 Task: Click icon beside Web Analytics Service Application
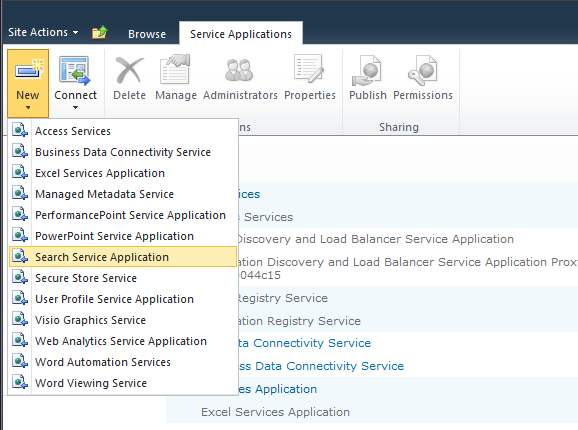click(20, 340)
